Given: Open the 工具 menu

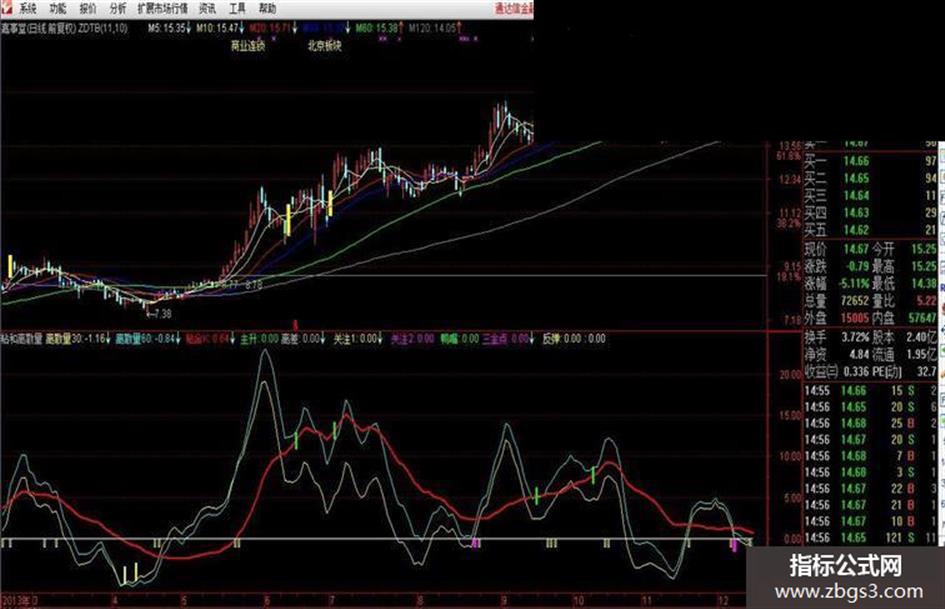Looking at the screenshot, I should 238,7.
